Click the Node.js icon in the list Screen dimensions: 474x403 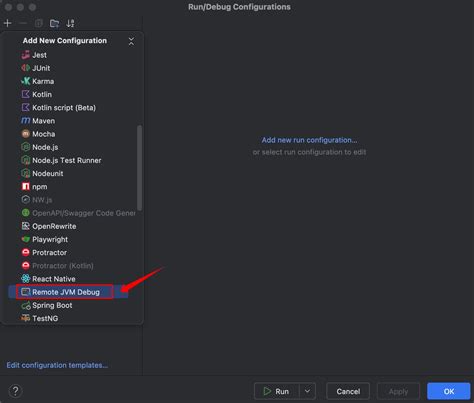pyautogui.click(x=26, y=147)
